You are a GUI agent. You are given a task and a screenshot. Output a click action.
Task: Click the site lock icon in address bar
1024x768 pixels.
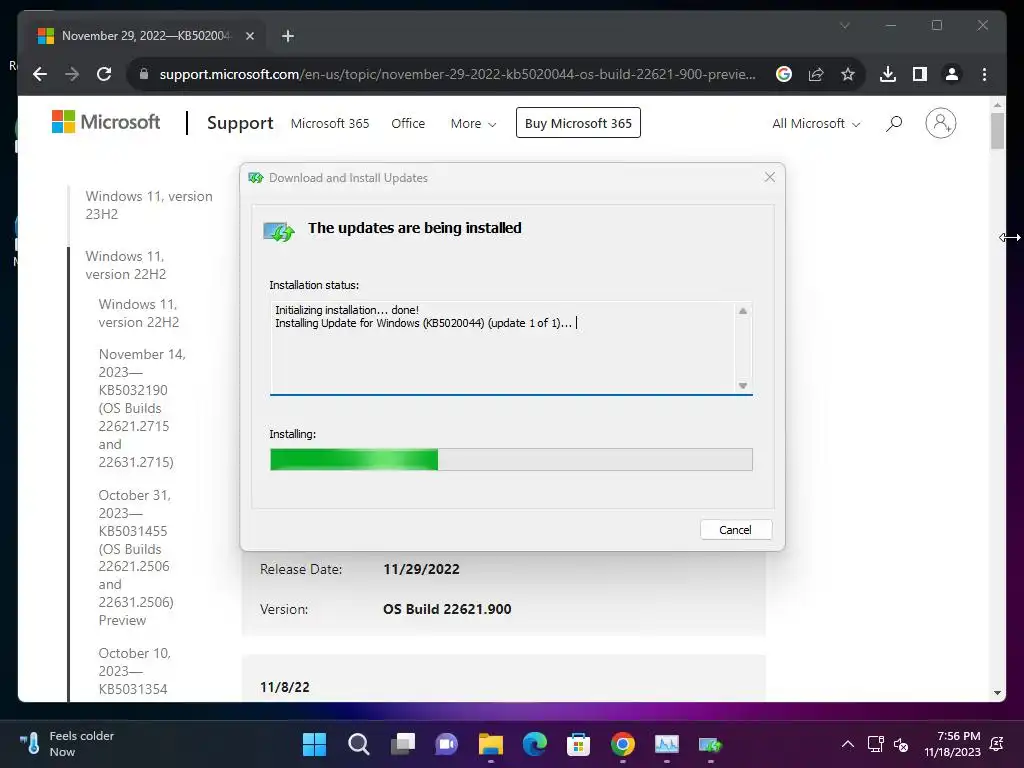click(144, 74)
